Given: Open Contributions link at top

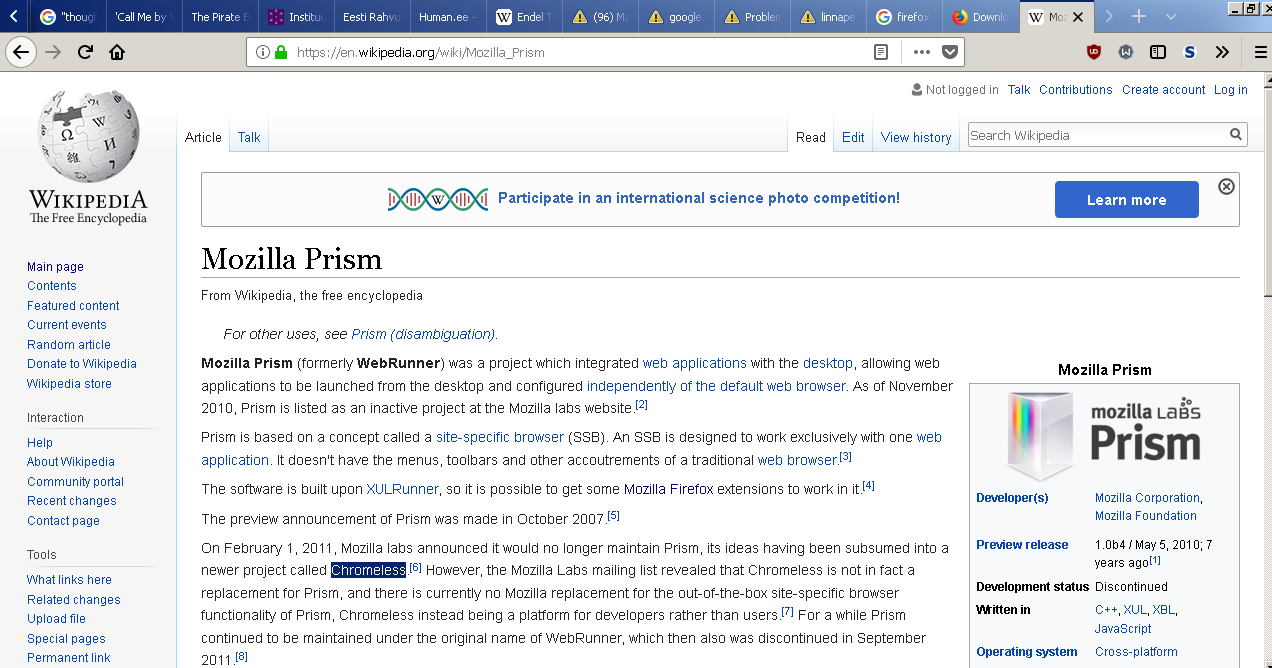Looking at the screenshot, I should (1075, 90).
